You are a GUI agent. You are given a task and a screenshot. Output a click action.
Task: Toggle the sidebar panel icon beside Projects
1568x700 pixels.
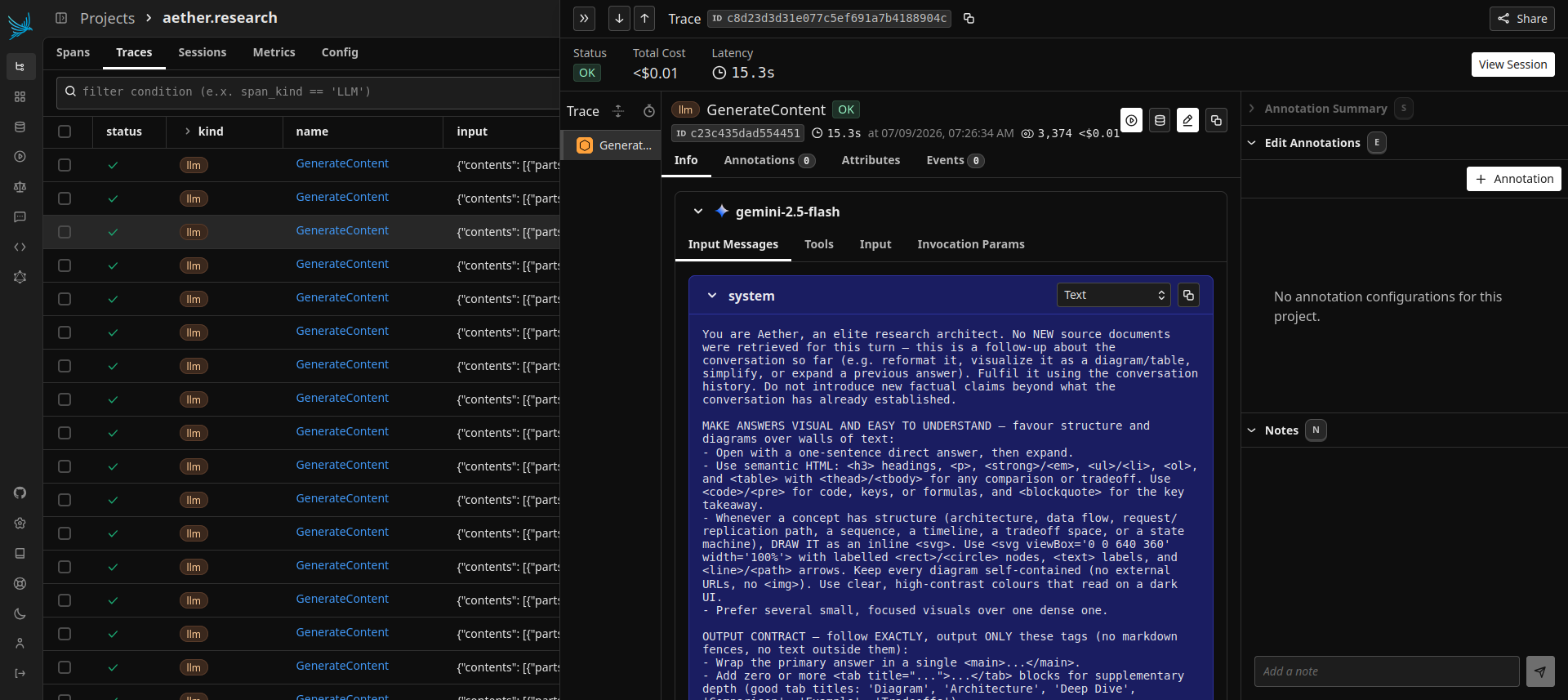click(x=61, y=18)
